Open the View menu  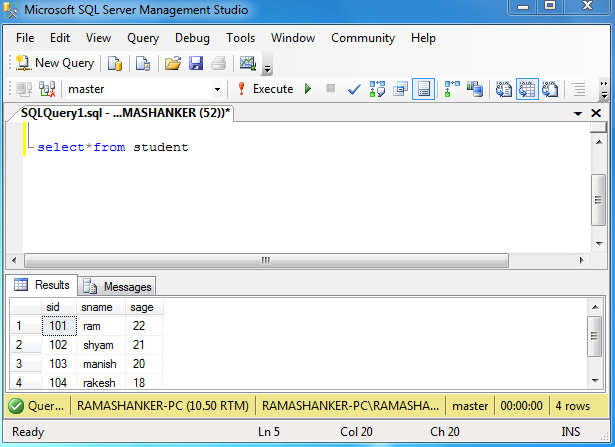(98, 38)
